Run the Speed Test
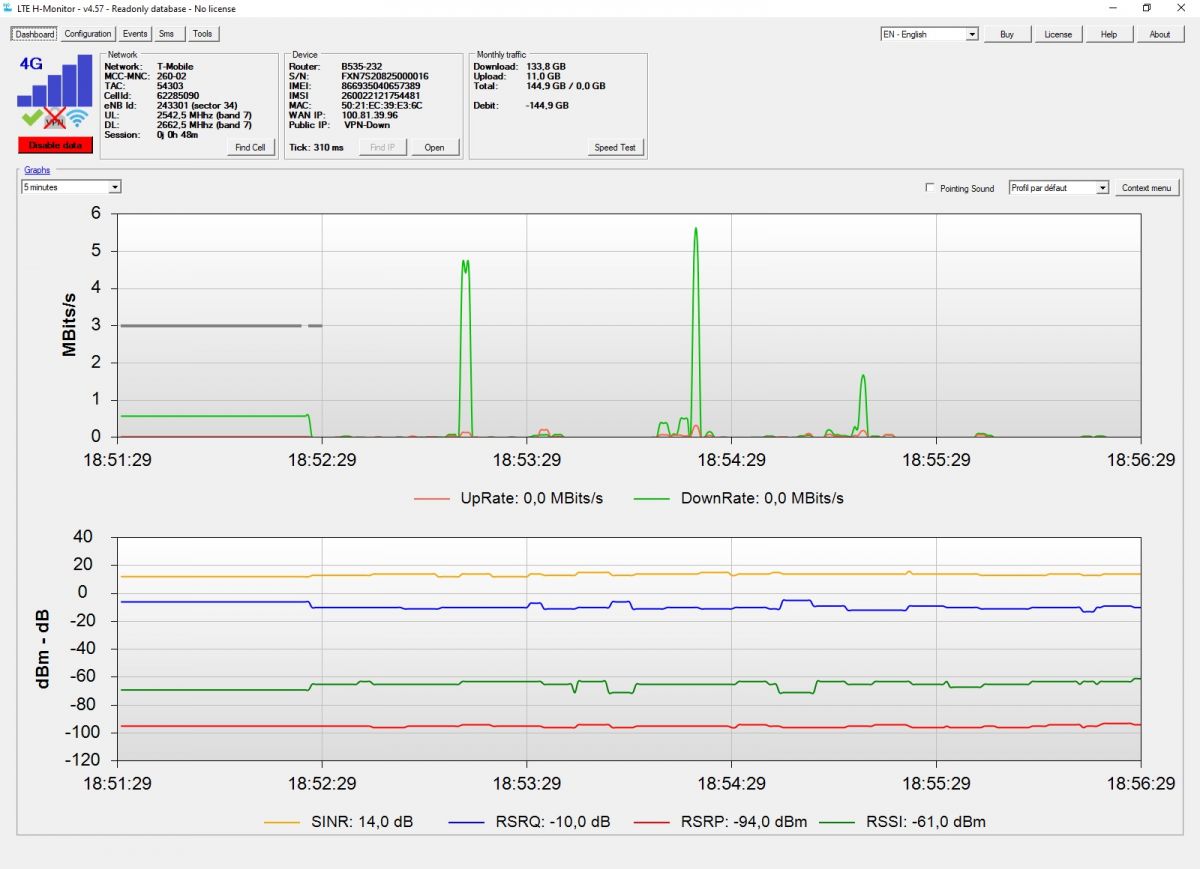 click(x=615, y=147)
